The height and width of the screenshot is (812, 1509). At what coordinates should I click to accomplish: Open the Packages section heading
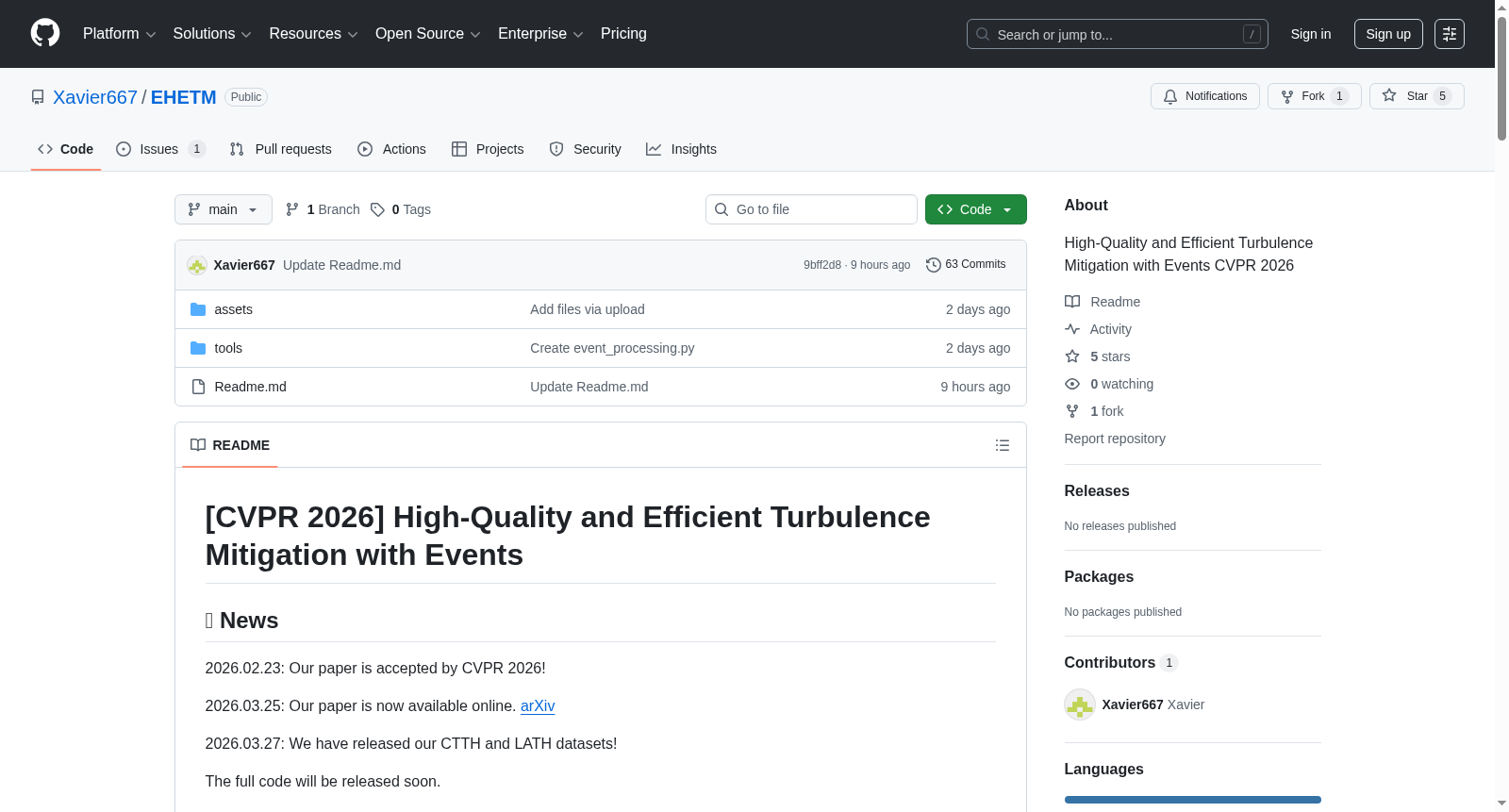point(1099,576)
